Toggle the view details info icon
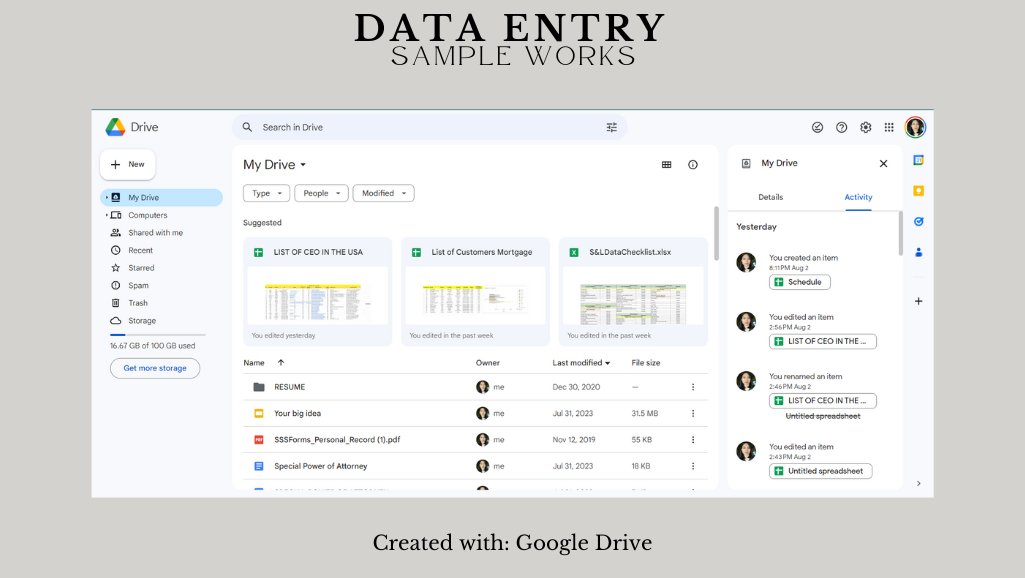 pos(693,165)
